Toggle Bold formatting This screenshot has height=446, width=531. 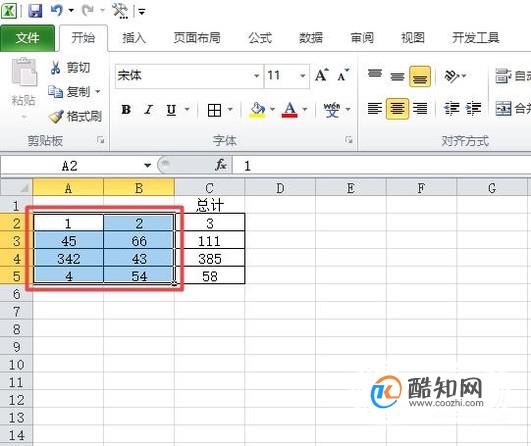point(126,110)
